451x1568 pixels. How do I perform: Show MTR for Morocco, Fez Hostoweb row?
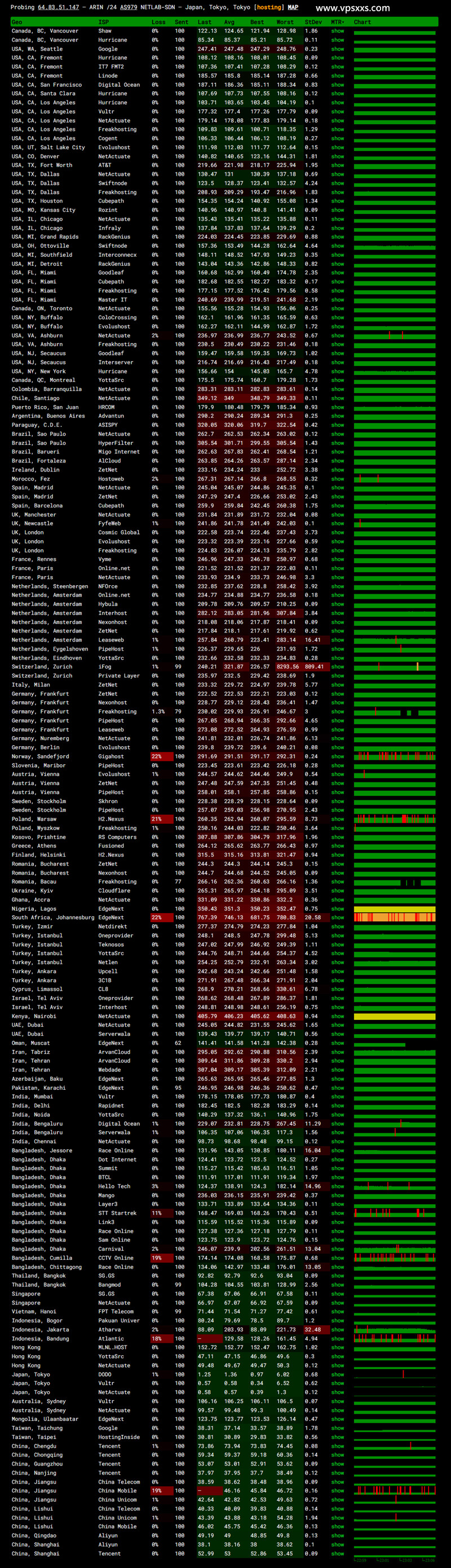point(337,479)
